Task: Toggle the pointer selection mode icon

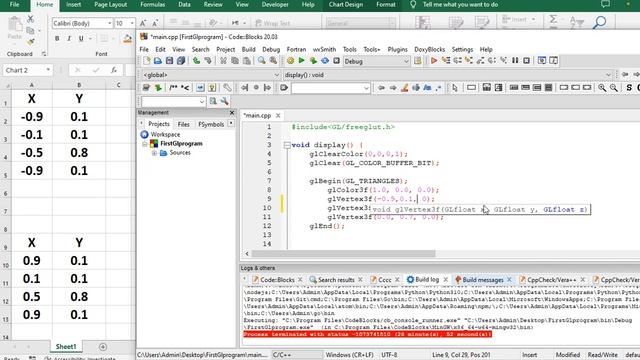Action: 455,88
